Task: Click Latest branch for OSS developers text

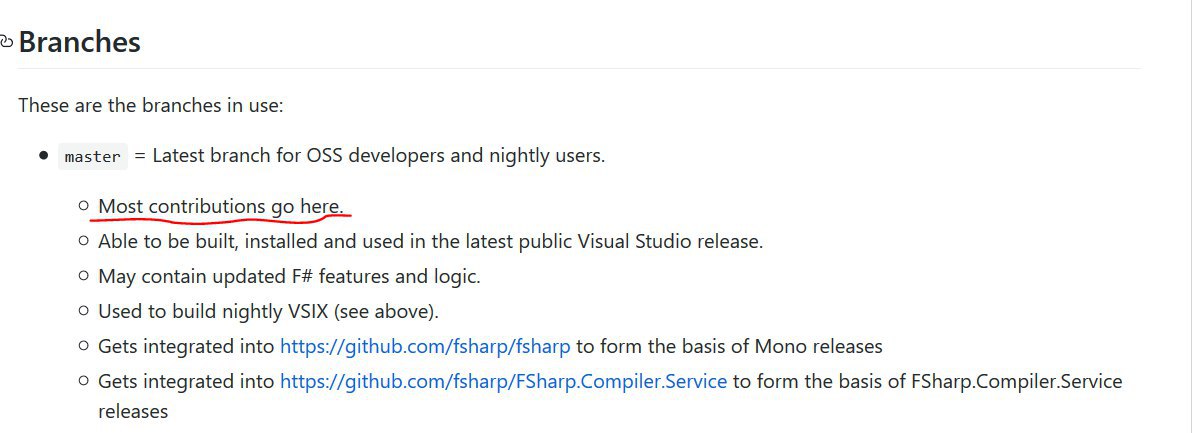Action: (378, 156)
